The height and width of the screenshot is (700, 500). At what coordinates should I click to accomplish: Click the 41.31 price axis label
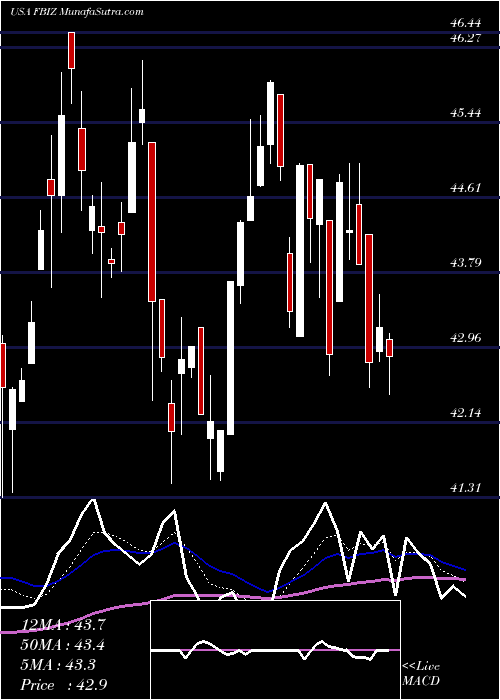(x=465, y=488)
